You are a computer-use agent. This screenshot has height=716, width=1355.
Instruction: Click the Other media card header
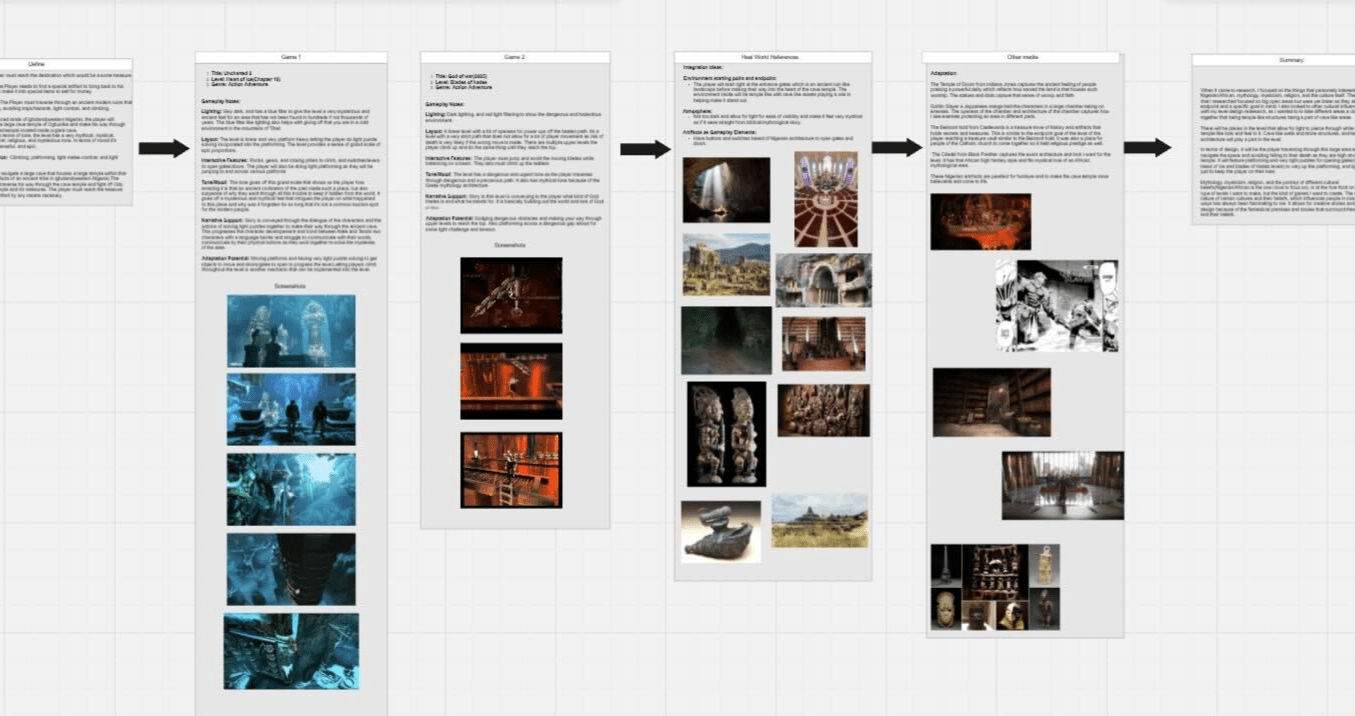tap(1022, 58)
